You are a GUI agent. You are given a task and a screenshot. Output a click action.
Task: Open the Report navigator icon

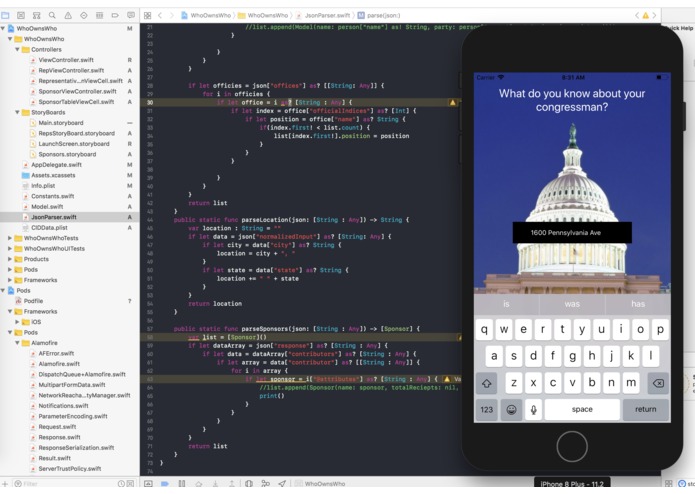coord(131,16)
